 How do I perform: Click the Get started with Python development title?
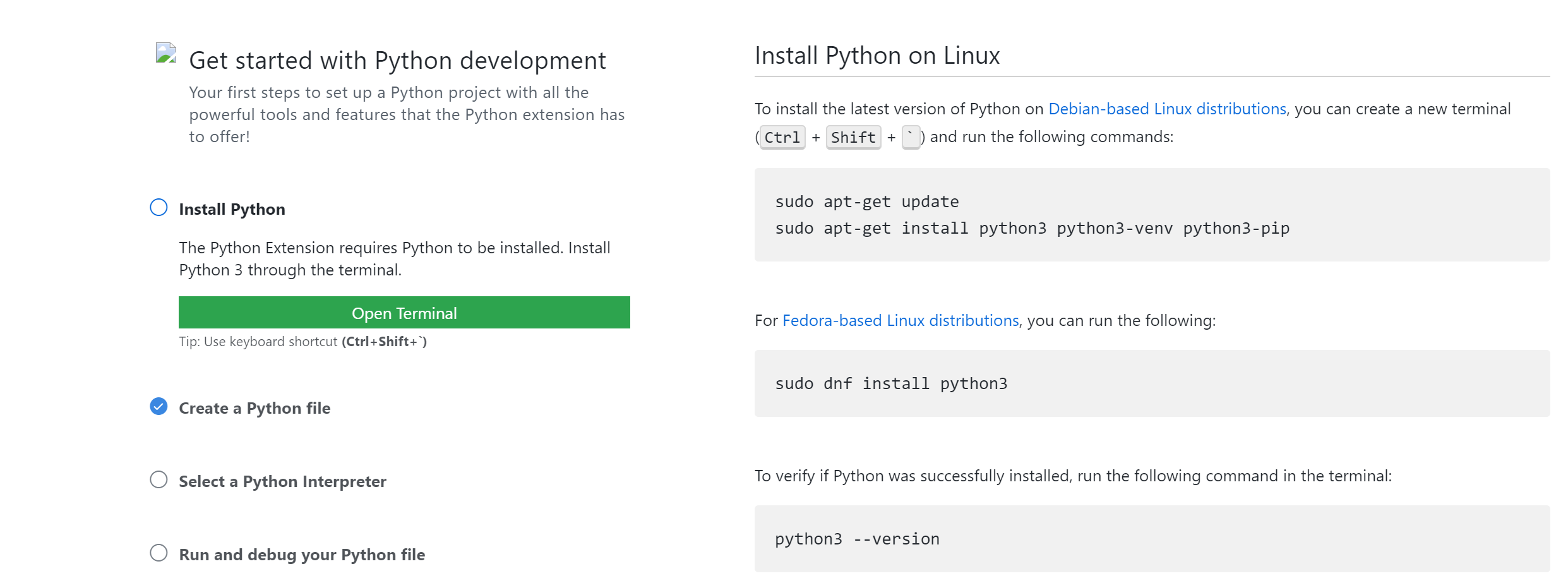point(397,60)
